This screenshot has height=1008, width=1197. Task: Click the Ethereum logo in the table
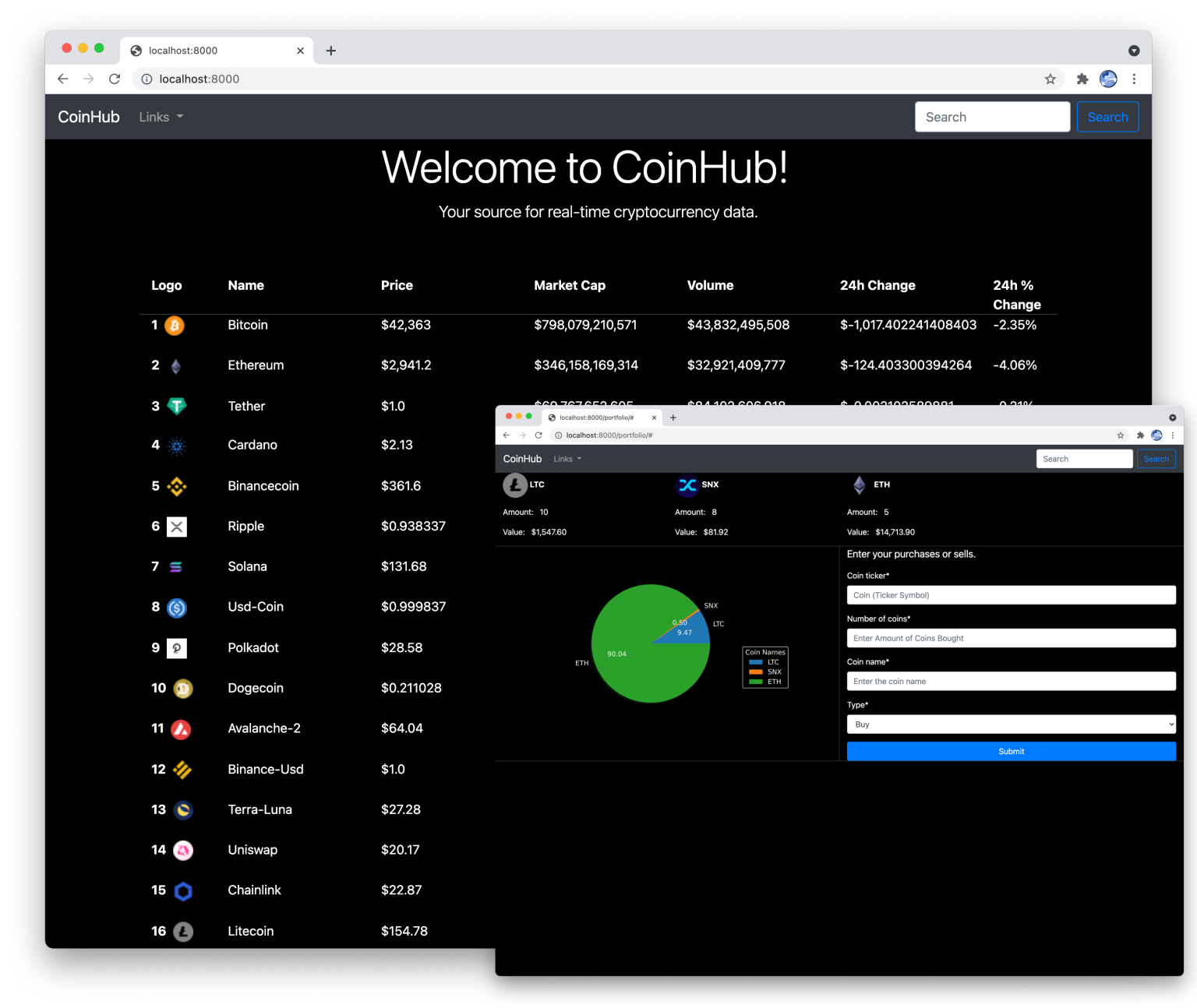tap(176, 366)
